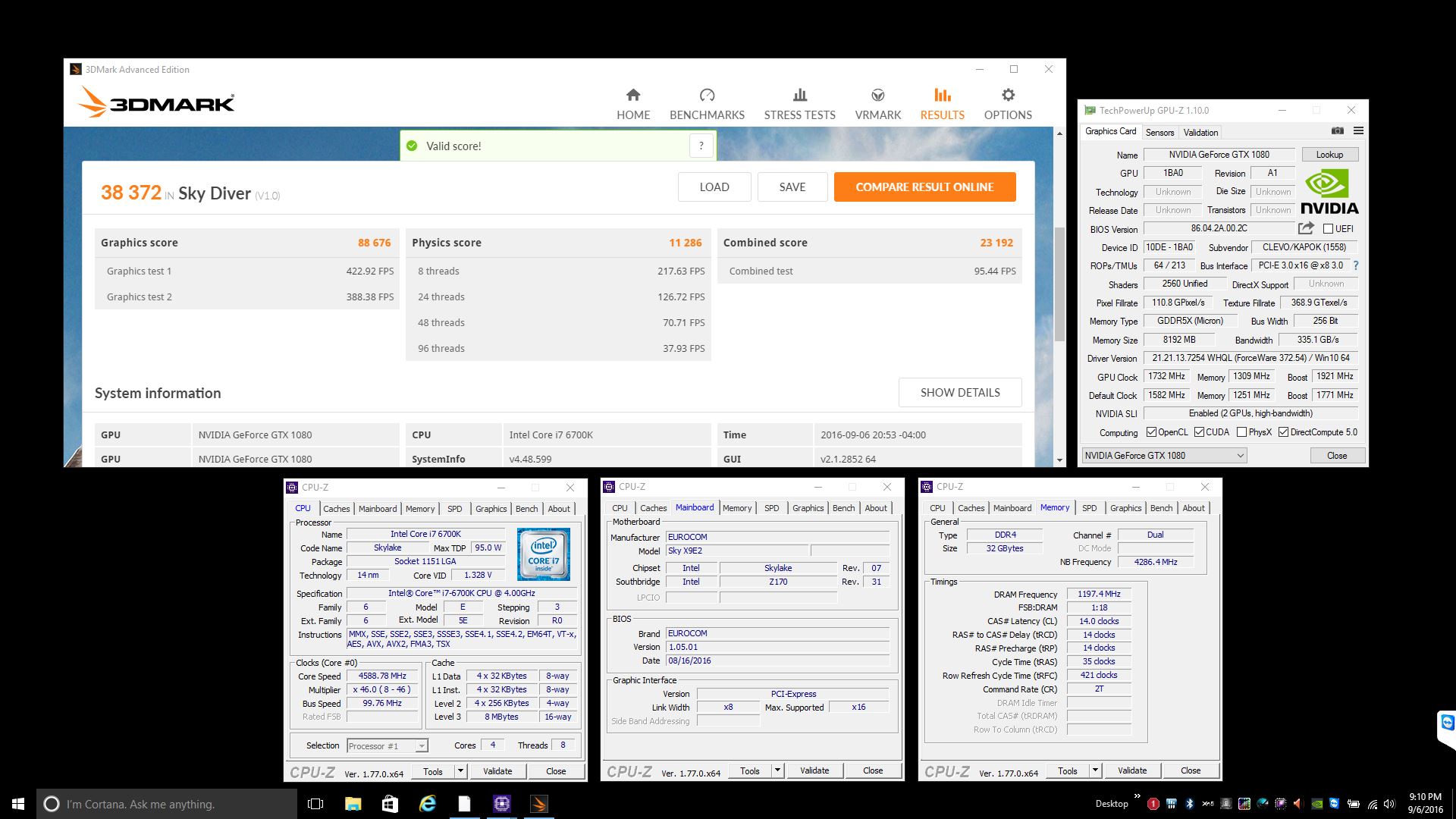Open File Explorer from the taskbar
This screenshot has width=1456, height=819.
353,804
